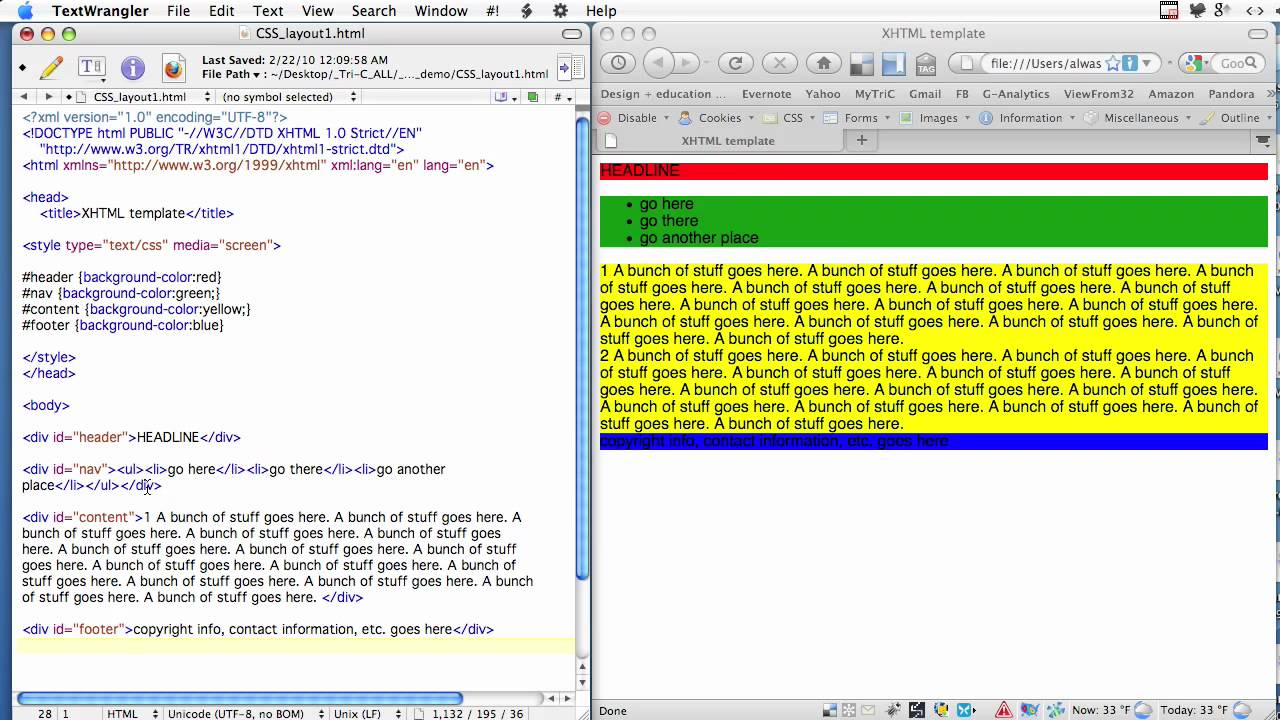Viewport: 1280px width, 720px height.
Task: Expand the Images web developer menu
Action: pos(936,117)
